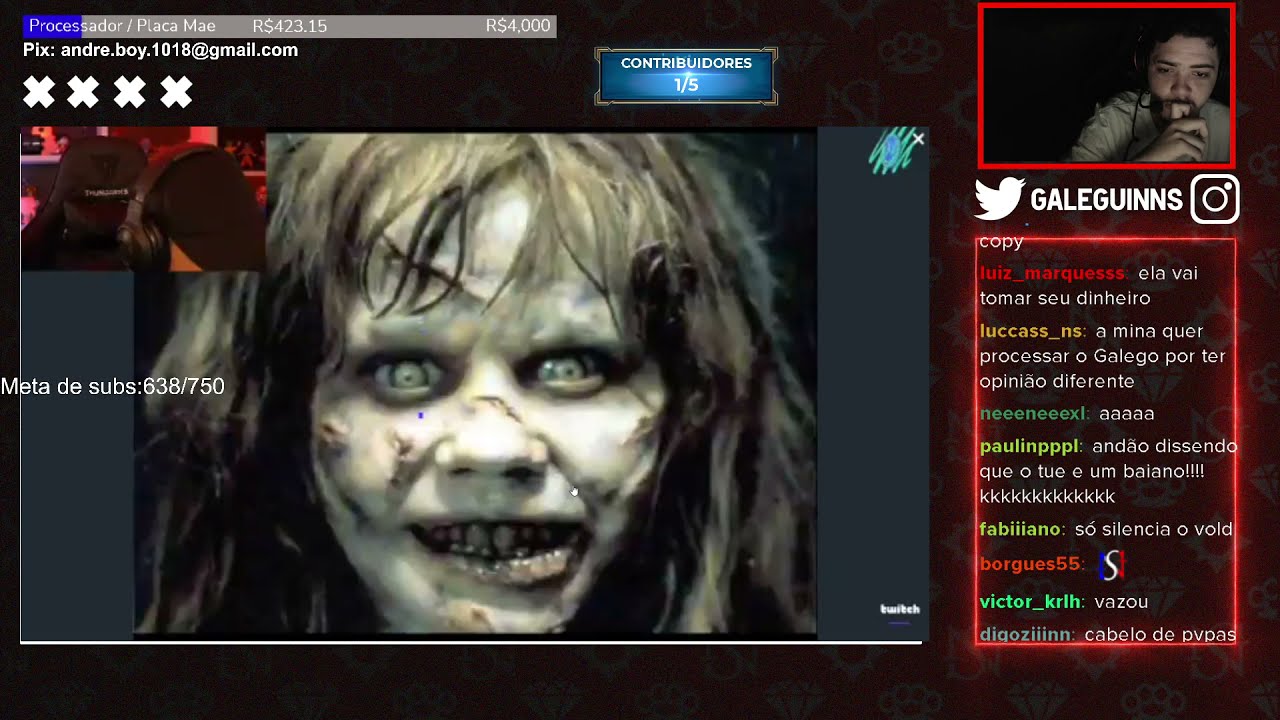Viewport: 1280px width, 720px height.
Task: Click the Twitter bird icon
Action: (x=999, y=199)
